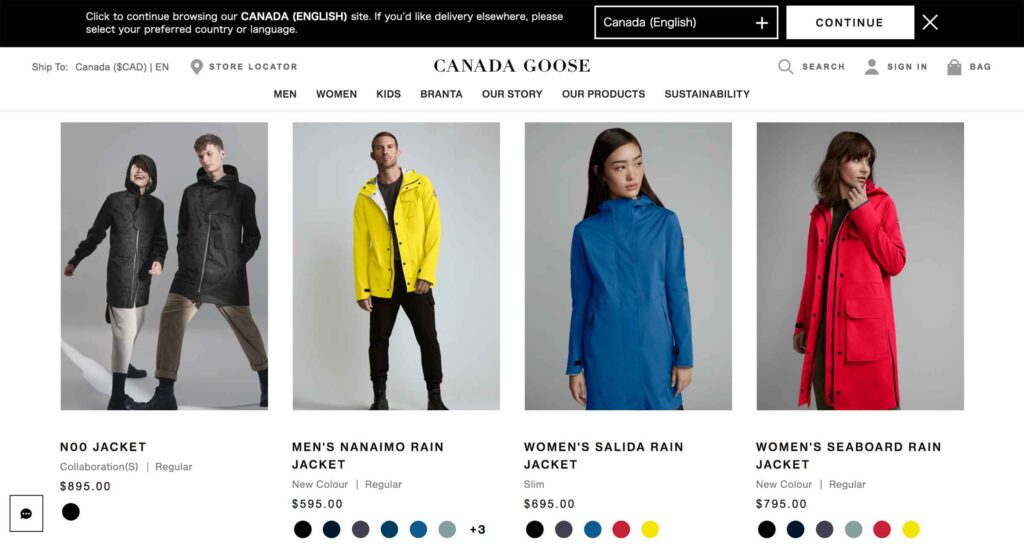This screenshot has width=1024, height=551.
Task: Open the BRANTA menu item
Action: (x=441, y=94)
